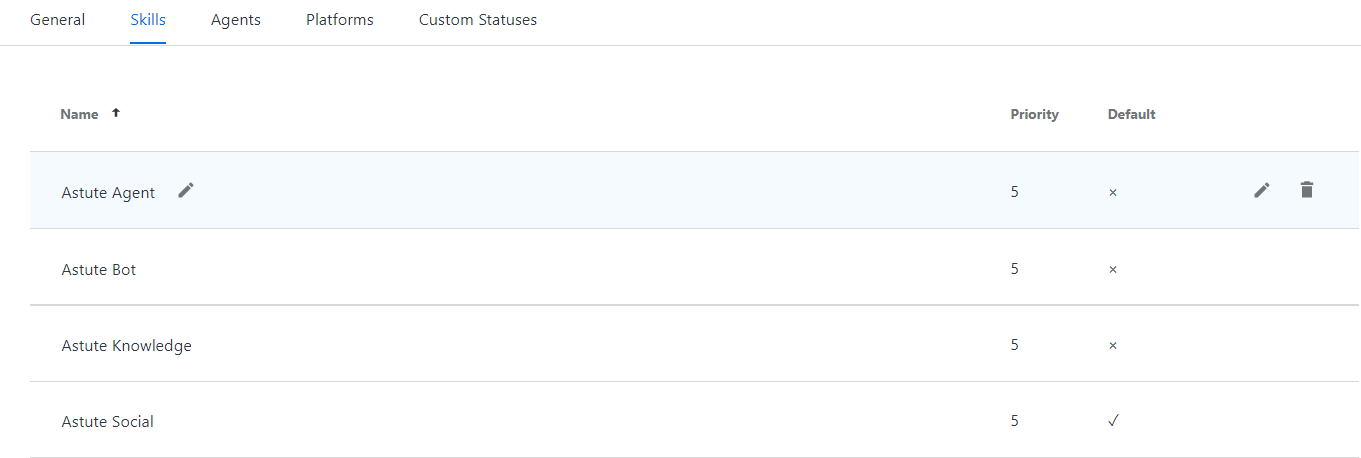
Task: Edit the Astute Agent row using right-side pencil
Action: click(1262, 190)
